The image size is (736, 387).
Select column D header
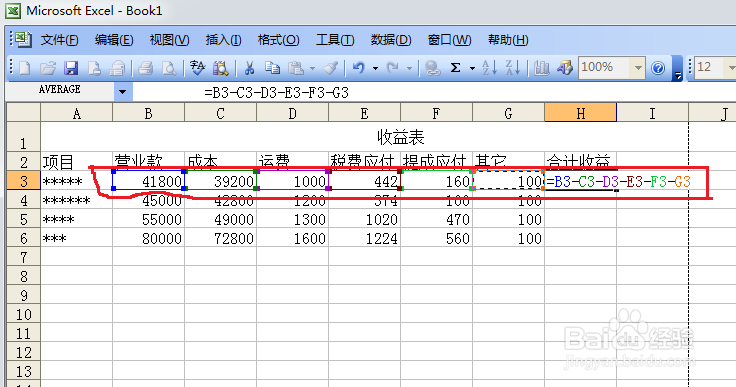[292, 113]
